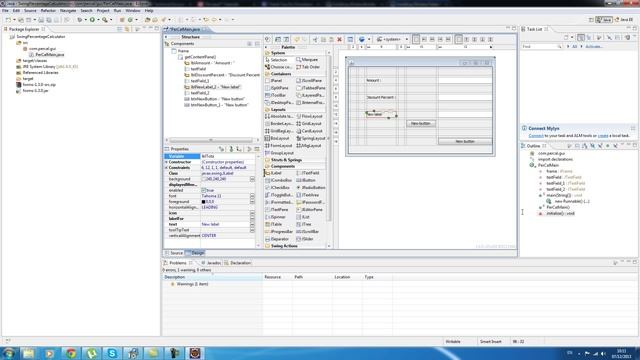Pick the JTextField component in Palette
This screenshot has width=640, height=360.
(x=308, y=173)
